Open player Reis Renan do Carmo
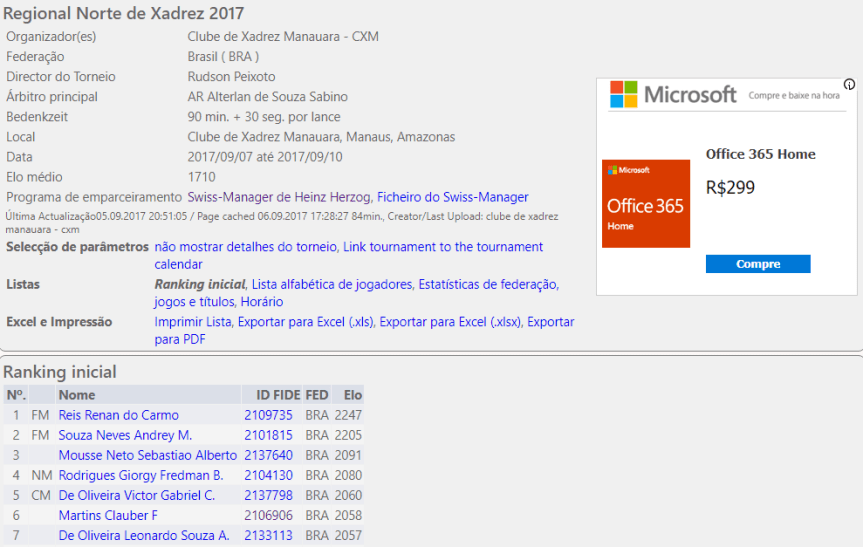The image size is (863, 547). (118, 415)
